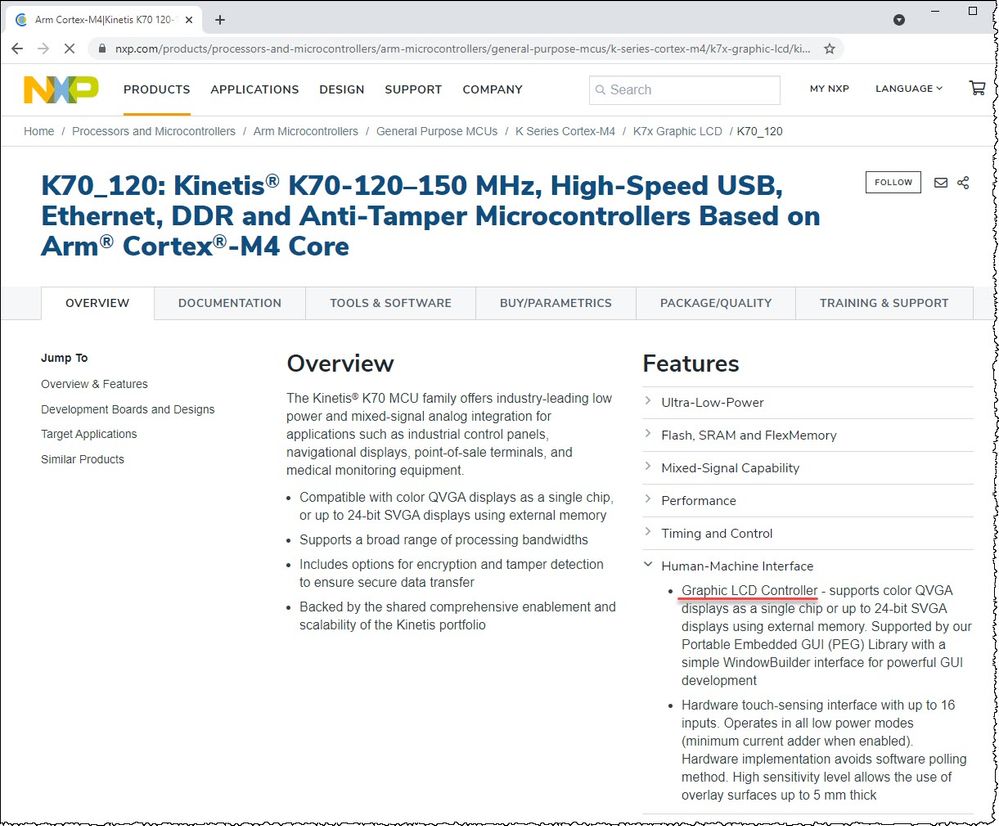This screenshot has height=826, width=999.
Task: Click the browser address bar URL
Action: pyautogui.click(x=463, y=48)
